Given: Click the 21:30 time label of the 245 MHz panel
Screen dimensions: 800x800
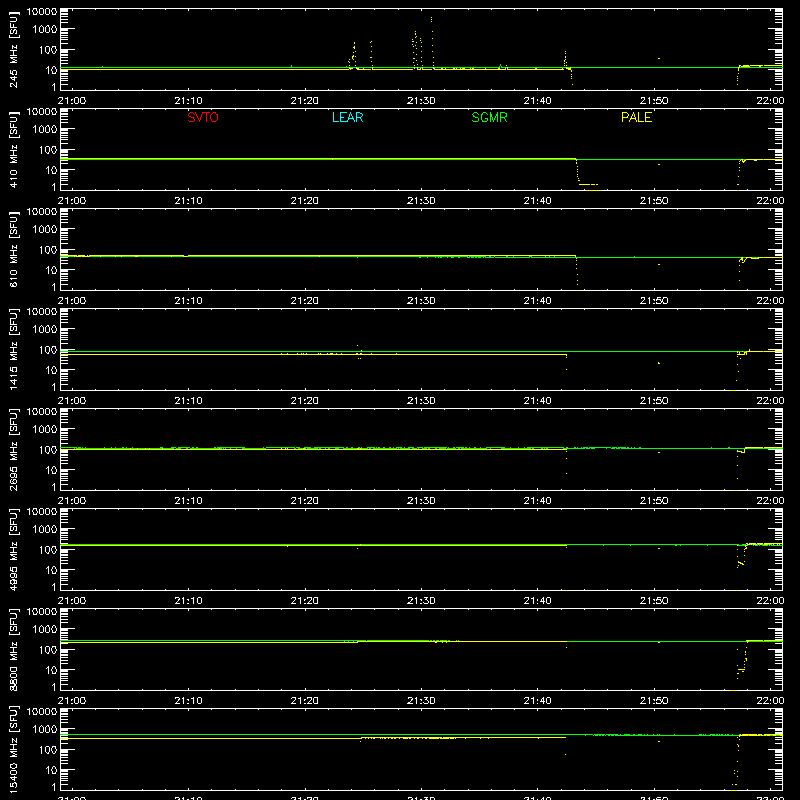Looking at the screenshot, I should click(421, 101).
